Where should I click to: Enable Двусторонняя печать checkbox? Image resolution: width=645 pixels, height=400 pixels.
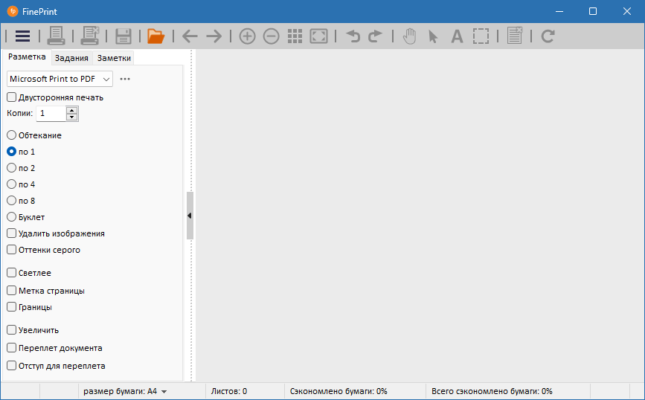pyautogui.click(x=12, y=98)
